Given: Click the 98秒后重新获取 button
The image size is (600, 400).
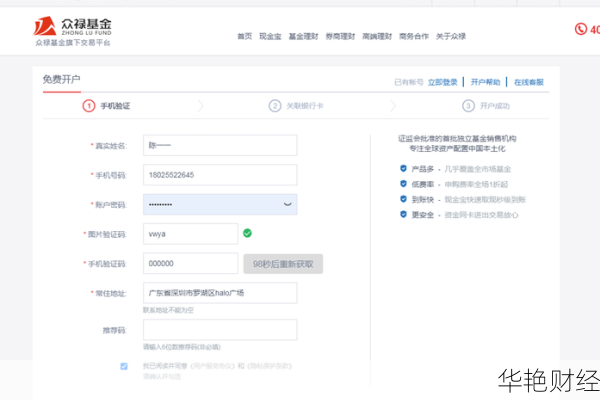Looking at the screenshot, I should pyautogui.click(x=283, y=264).
